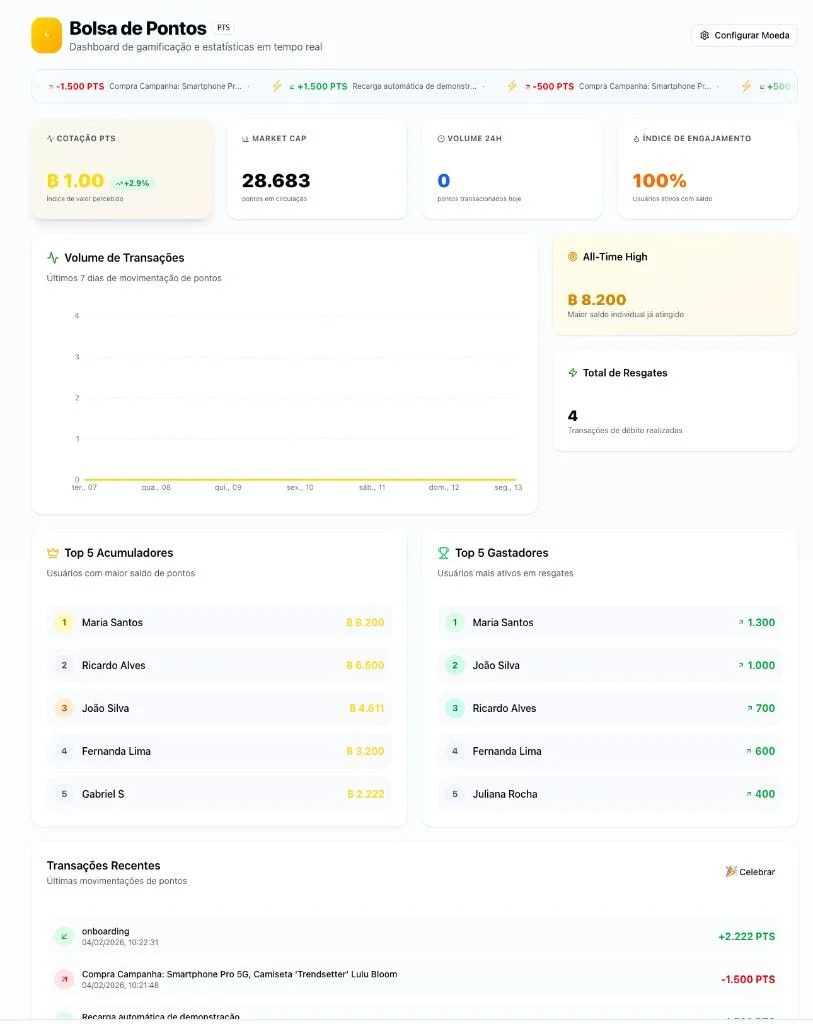Click the seg., 13 point on chart axis
Image resolution: width=813 pixels, height=1024 pixels.
[508, 487]
